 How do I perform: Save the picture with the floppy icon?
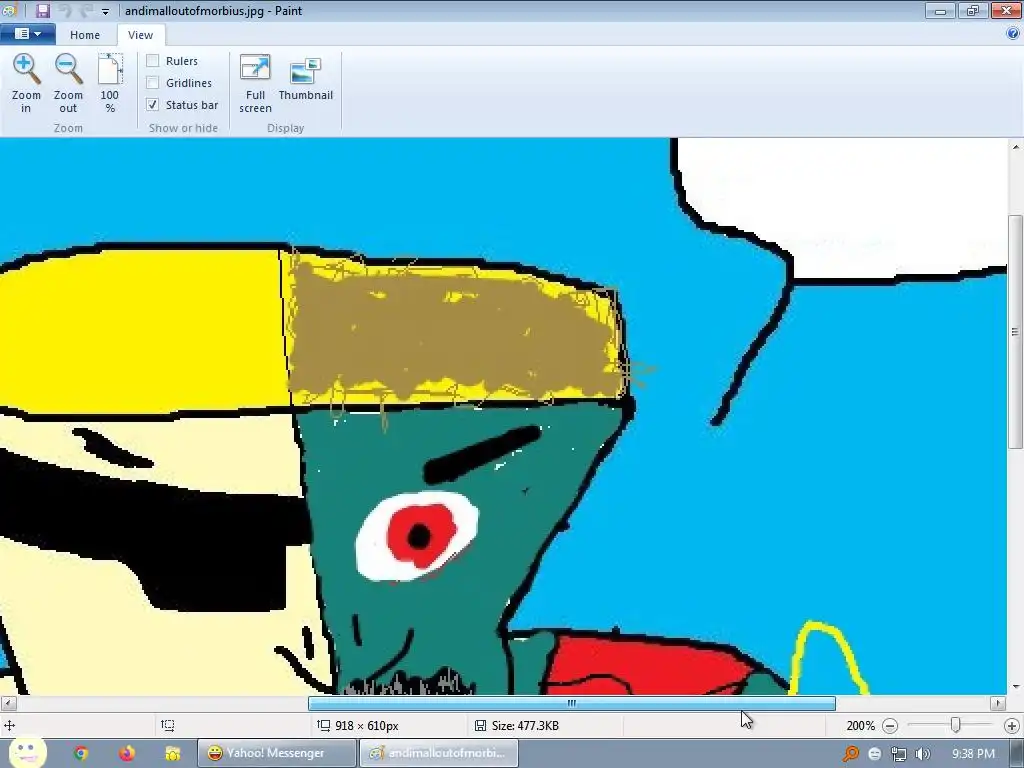pyautogui.click(x=42, y=10)
